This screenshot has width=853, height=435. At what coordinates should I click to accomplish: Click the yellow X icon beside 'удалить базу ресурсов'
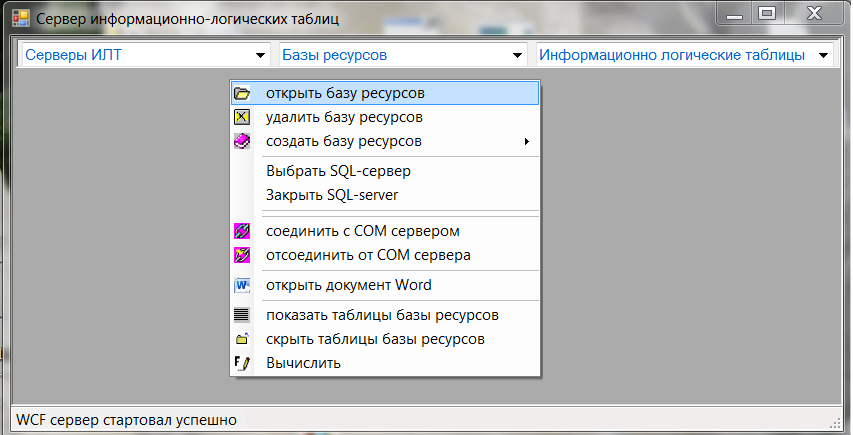242,117
